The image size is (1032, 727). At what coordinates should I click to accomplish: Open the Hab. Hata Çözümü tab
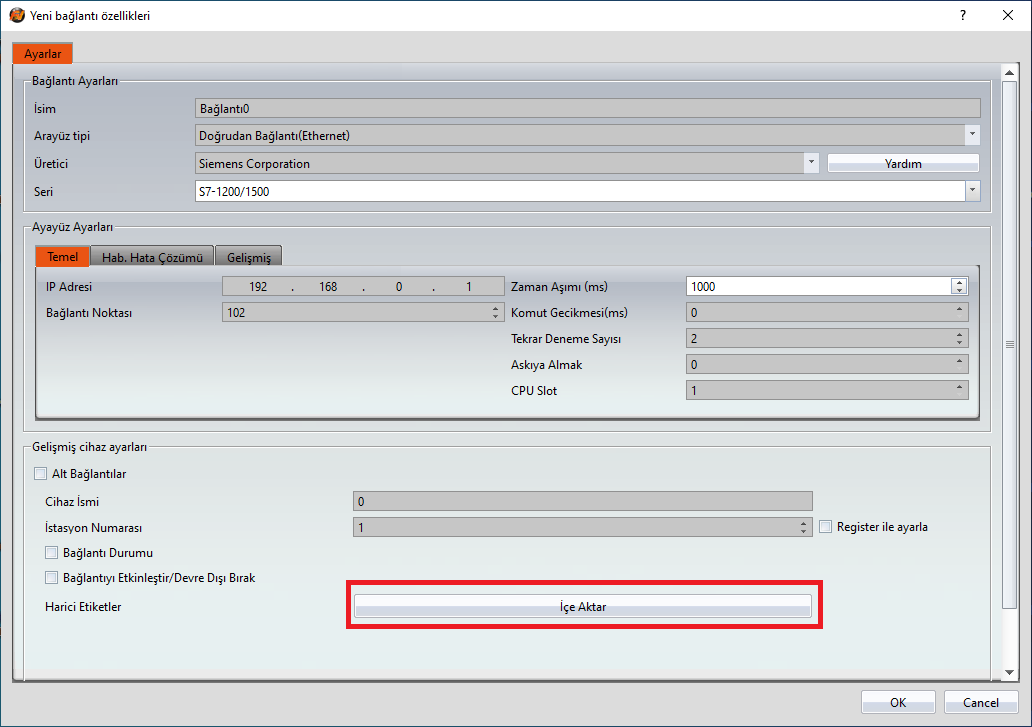[151, 256]
